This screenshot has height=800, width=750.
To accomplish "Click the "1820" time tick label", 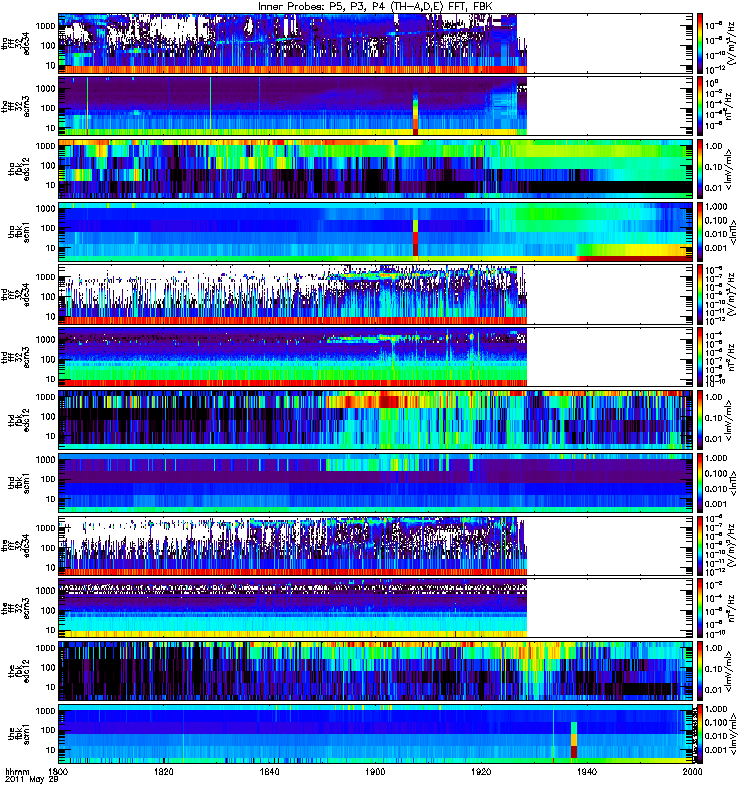I will coord(164,771).
